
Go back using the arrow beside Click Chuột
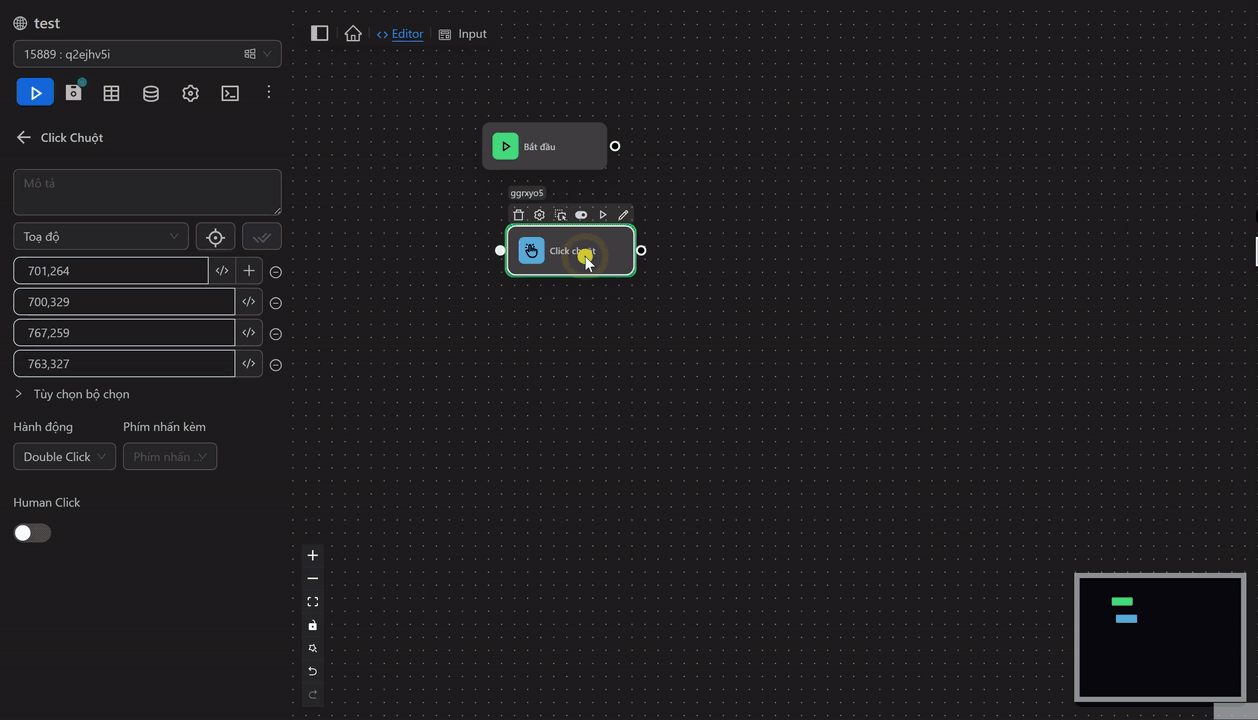coord(24,138)
